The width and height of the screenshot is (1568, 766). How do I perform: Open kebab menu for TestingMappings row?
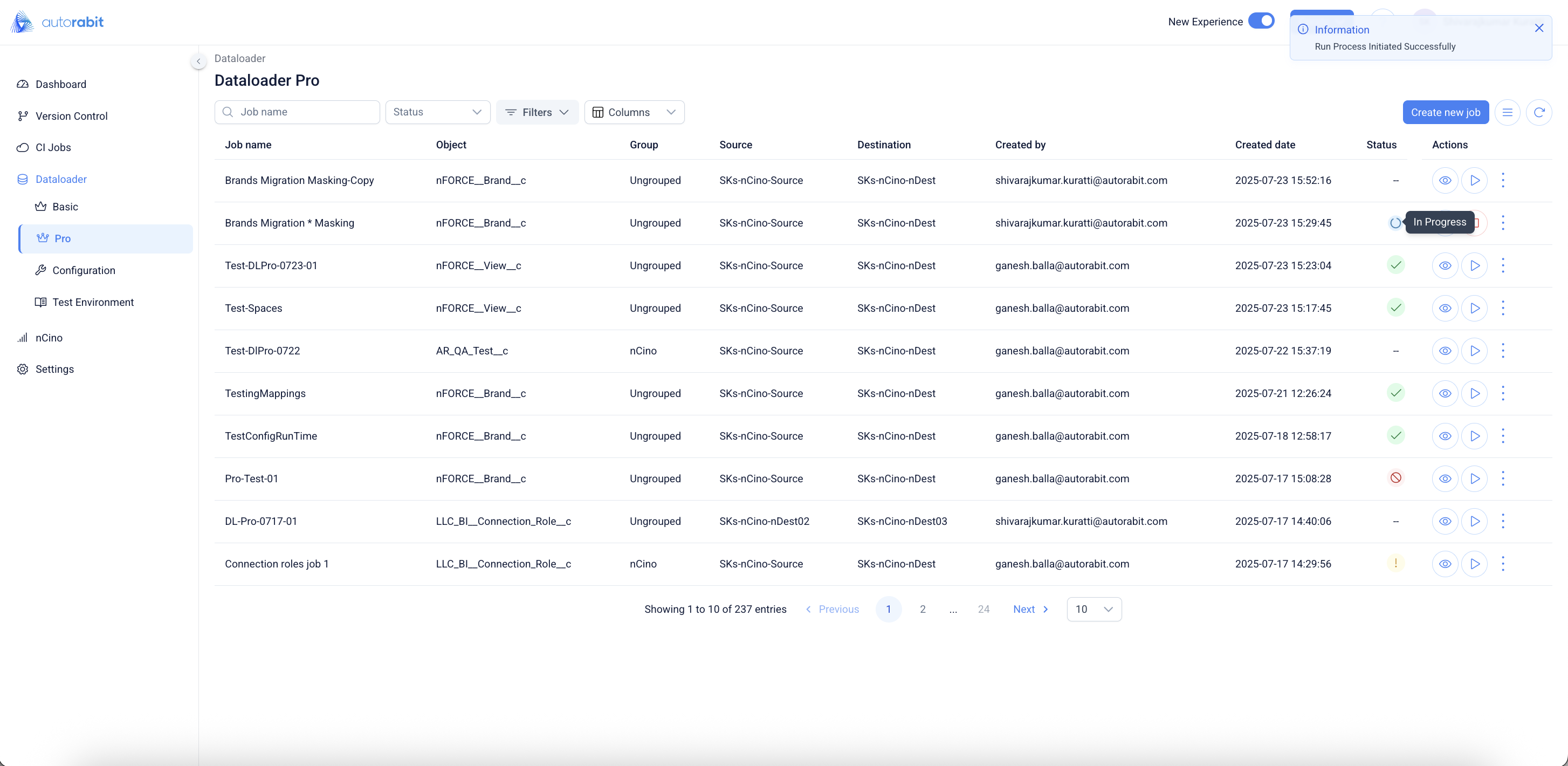(1503, 393)
